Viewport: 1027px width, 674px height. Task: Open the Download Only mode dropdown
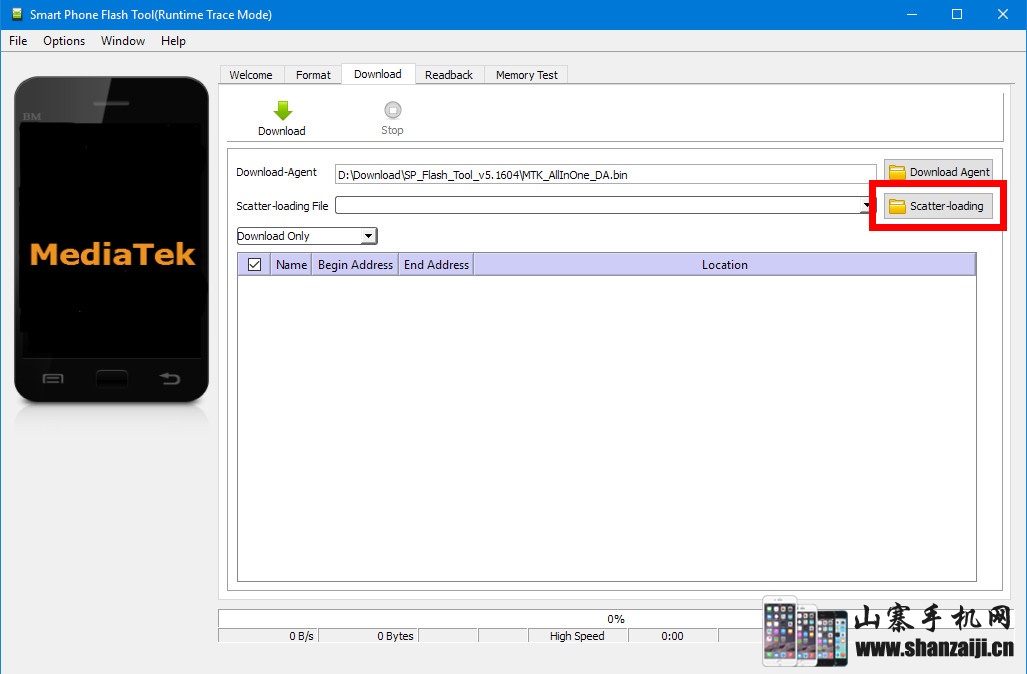[x=368, y=236]
